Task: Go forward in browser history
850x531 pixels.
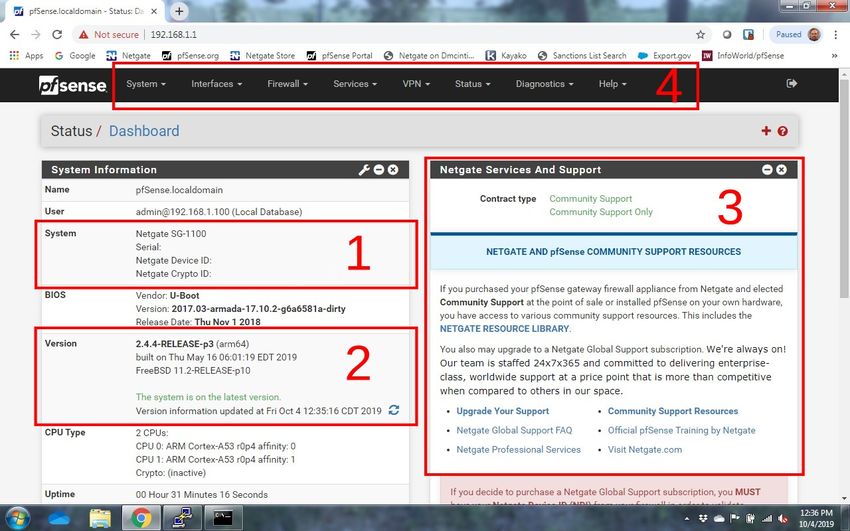Action: pos(36,35)
